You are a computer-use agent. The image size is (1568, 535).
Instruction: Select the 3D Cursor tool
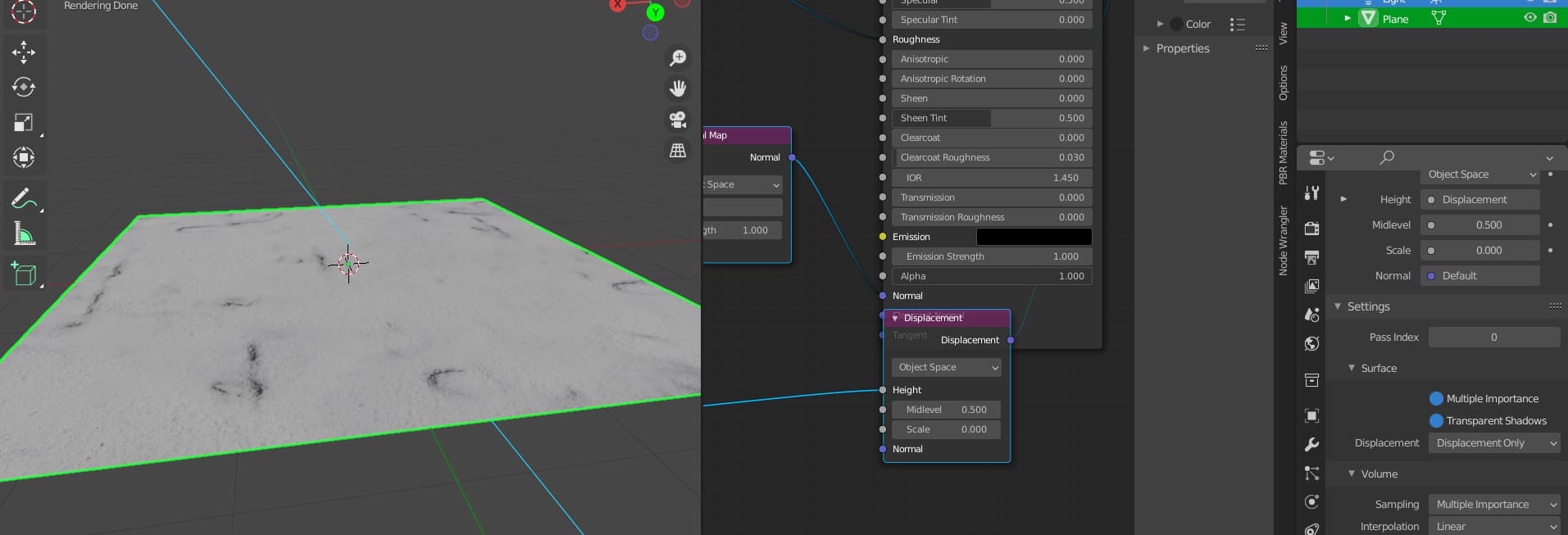point(23,11)
